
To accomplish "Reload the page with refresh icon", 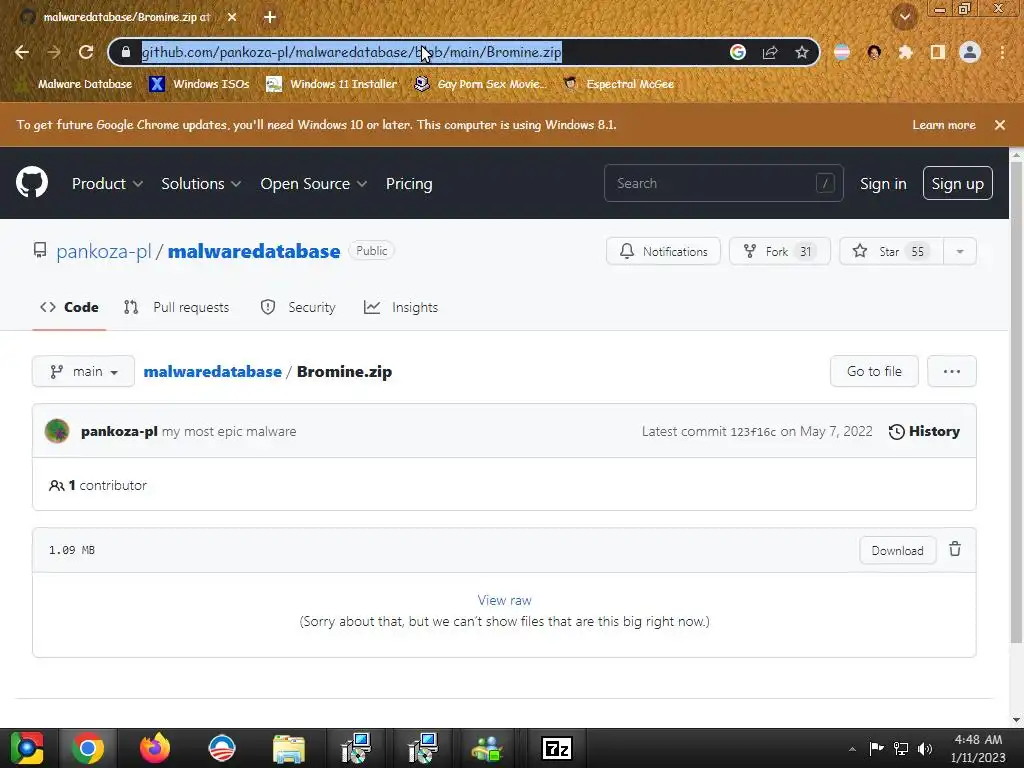I will tap(86, 52).
